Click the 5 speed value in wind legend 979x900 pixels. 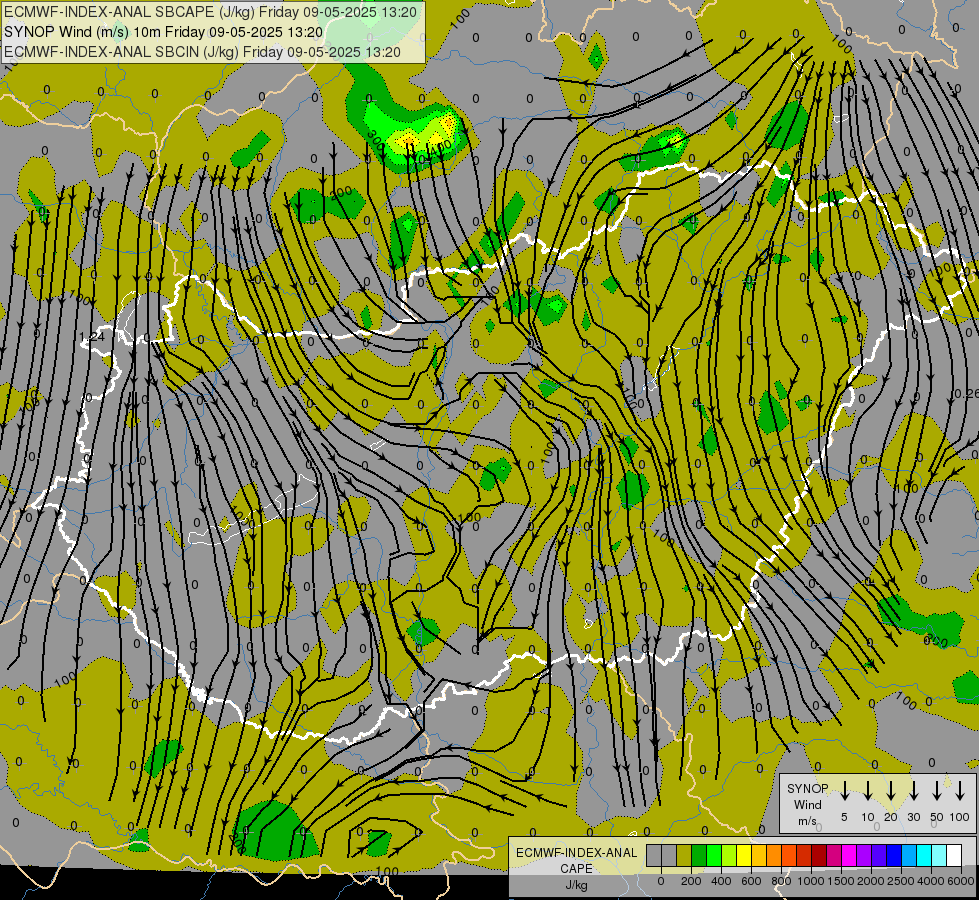844,817
